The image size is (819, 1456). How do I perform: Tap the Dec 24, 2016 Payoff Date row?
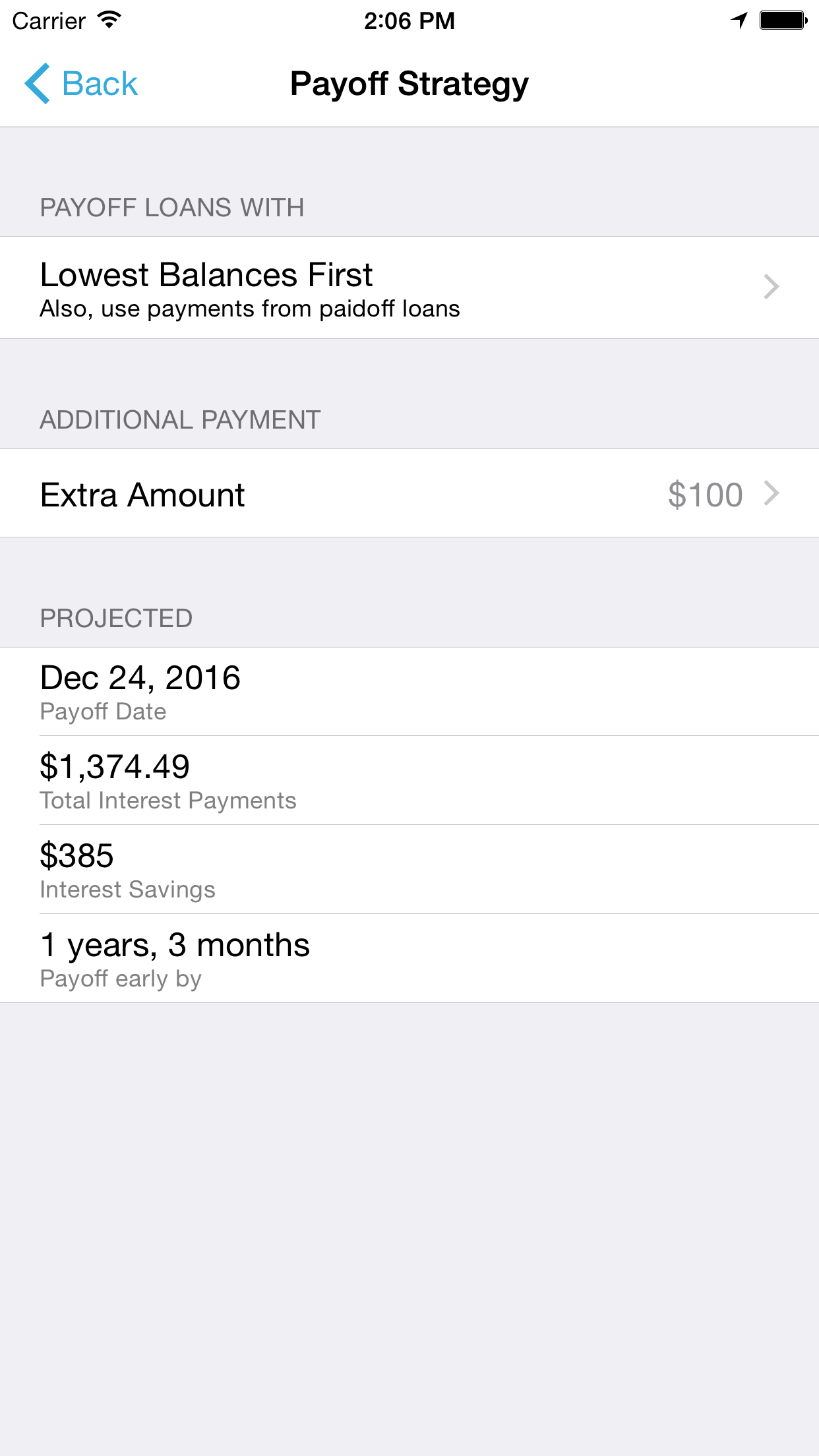coord(409,691)
